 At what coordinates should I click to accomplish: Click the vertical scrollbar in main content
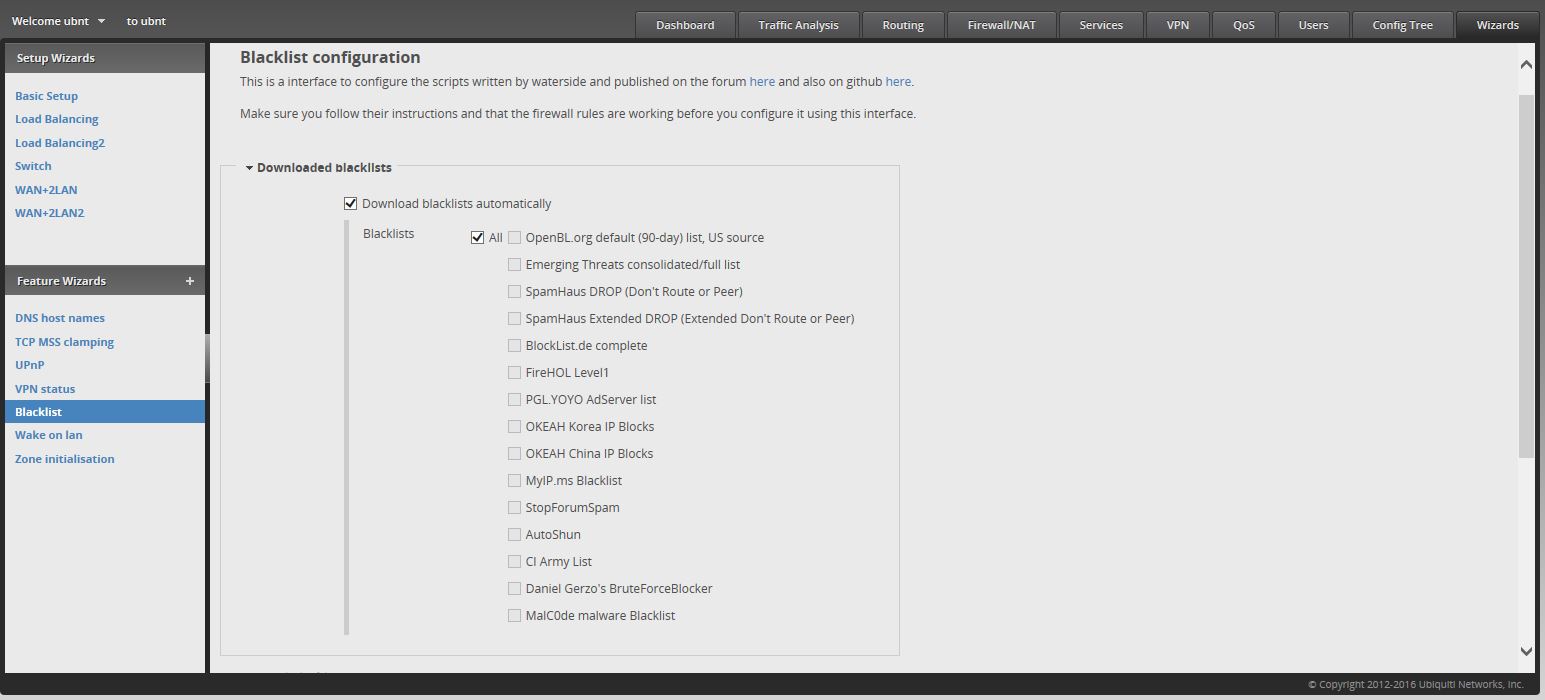coord(1525,280)
